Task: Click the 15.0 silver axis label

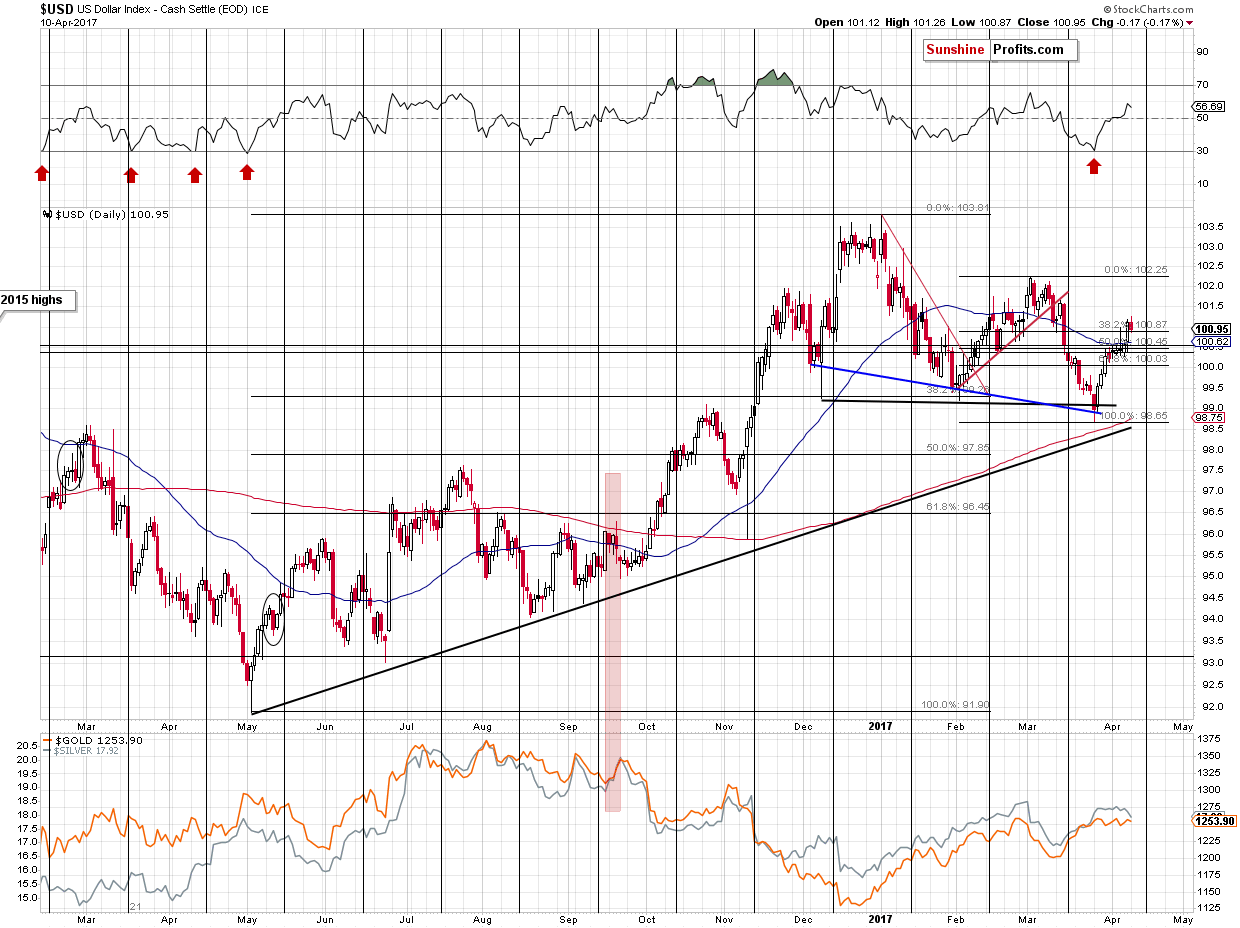Action: (27, 897)
